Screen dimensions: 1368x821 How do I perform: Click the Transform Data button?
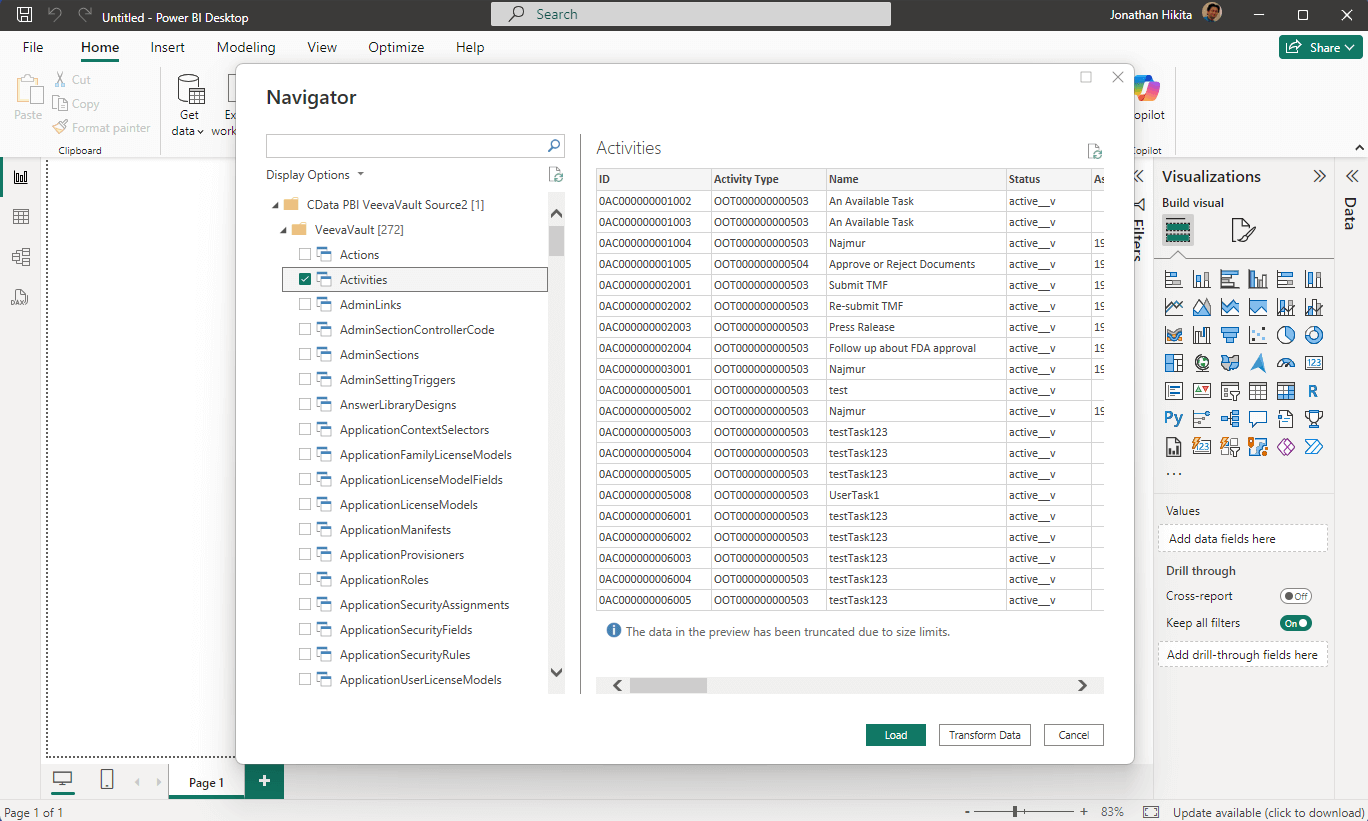(x=984, y=735)
